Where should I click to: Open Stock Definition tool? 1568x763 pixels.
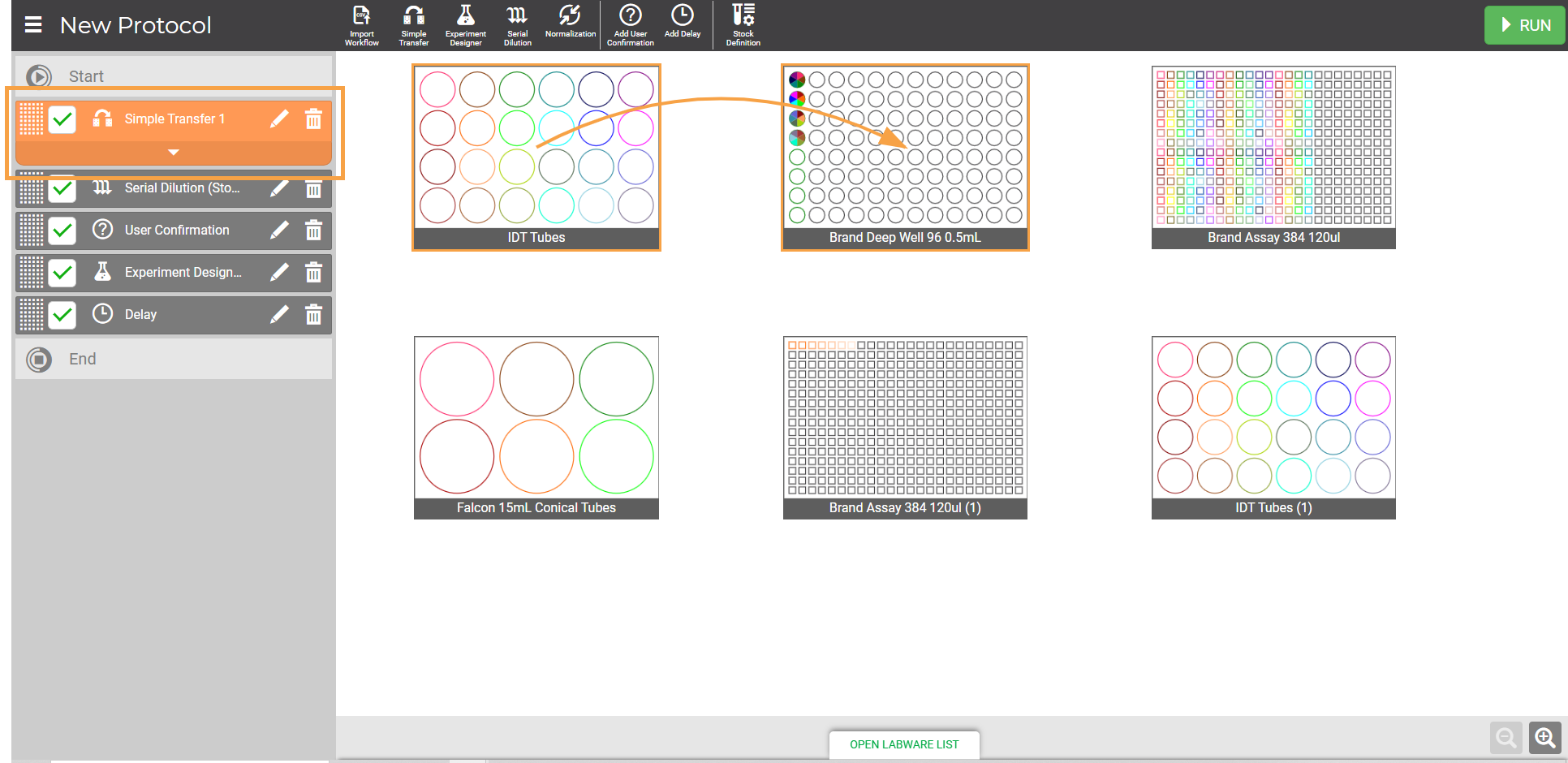click(743, 25)
